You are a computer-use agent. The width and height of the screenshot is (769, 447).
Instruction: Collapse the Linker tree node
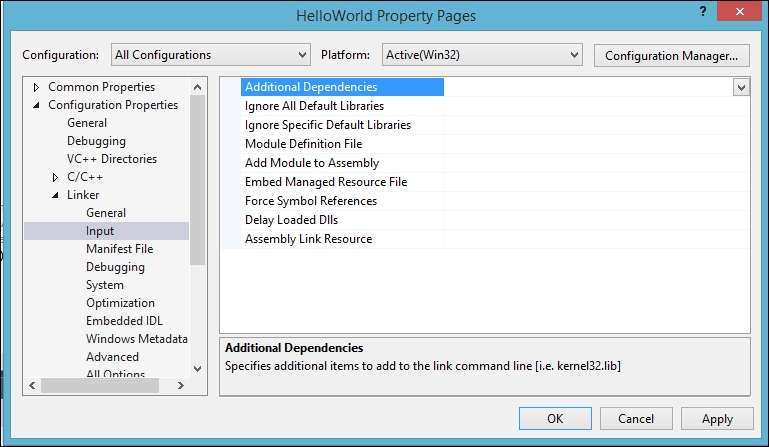pos(55,195)
